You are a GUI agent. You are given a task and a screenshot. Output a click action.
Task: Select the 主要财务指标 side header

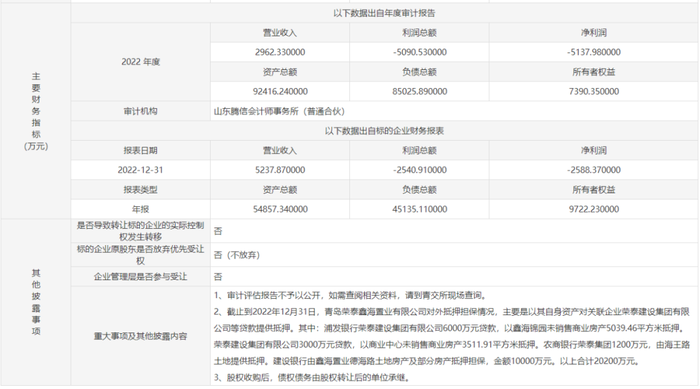point(36,111)
